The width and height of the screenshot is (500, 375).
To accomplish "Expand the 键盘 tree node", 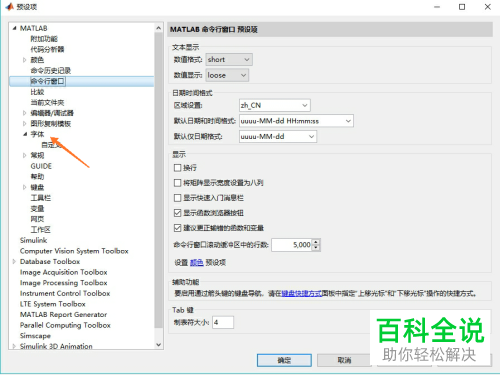I will click(x=24, y=187).
